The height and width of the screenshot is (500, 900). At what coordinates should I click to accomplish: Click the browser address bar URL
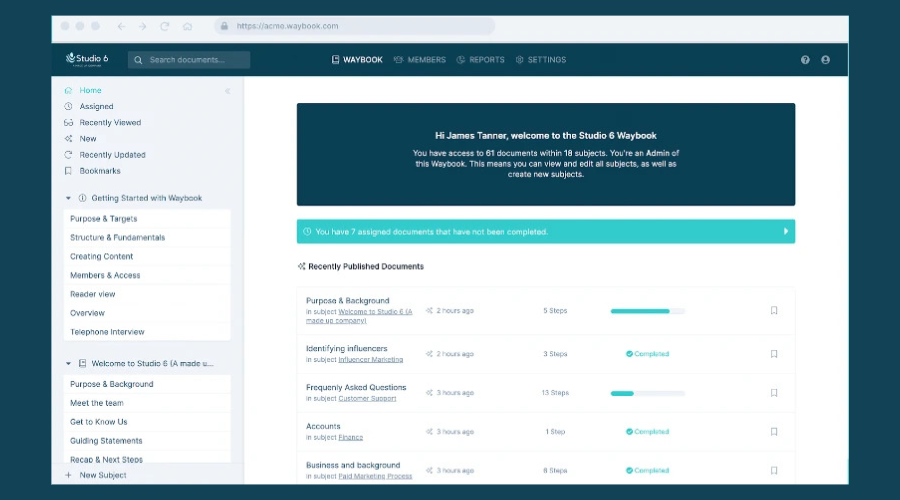288,26
